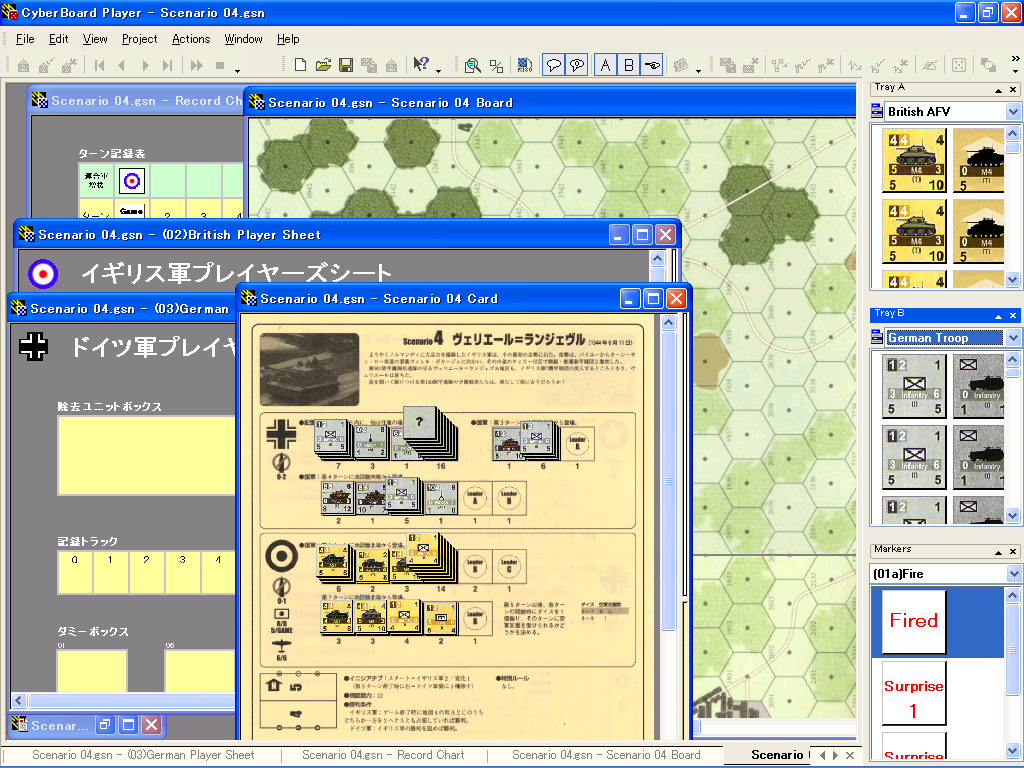The height and width of the screenshot is (768, 1024).
Task: Select the Surprise 1 marker
Action: (x=914, y=693)
